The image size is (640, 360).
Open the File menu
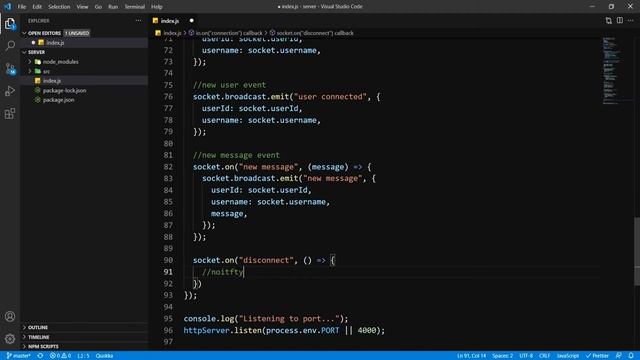[22, 7]
